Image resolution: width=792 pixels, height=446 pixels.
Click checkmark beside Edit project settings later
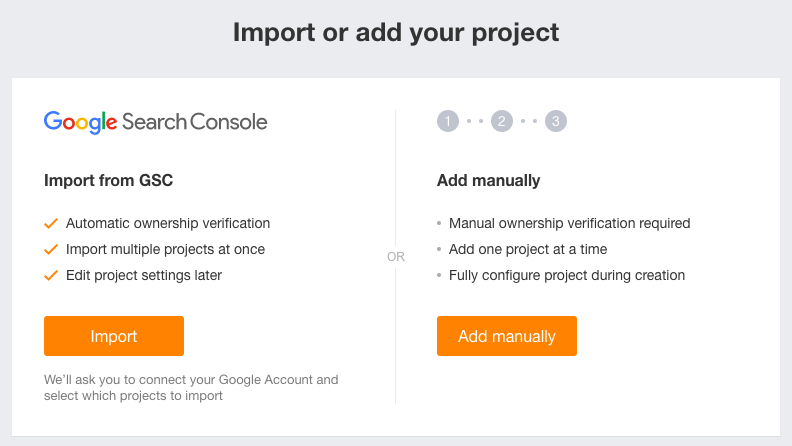tap(51, 275)
